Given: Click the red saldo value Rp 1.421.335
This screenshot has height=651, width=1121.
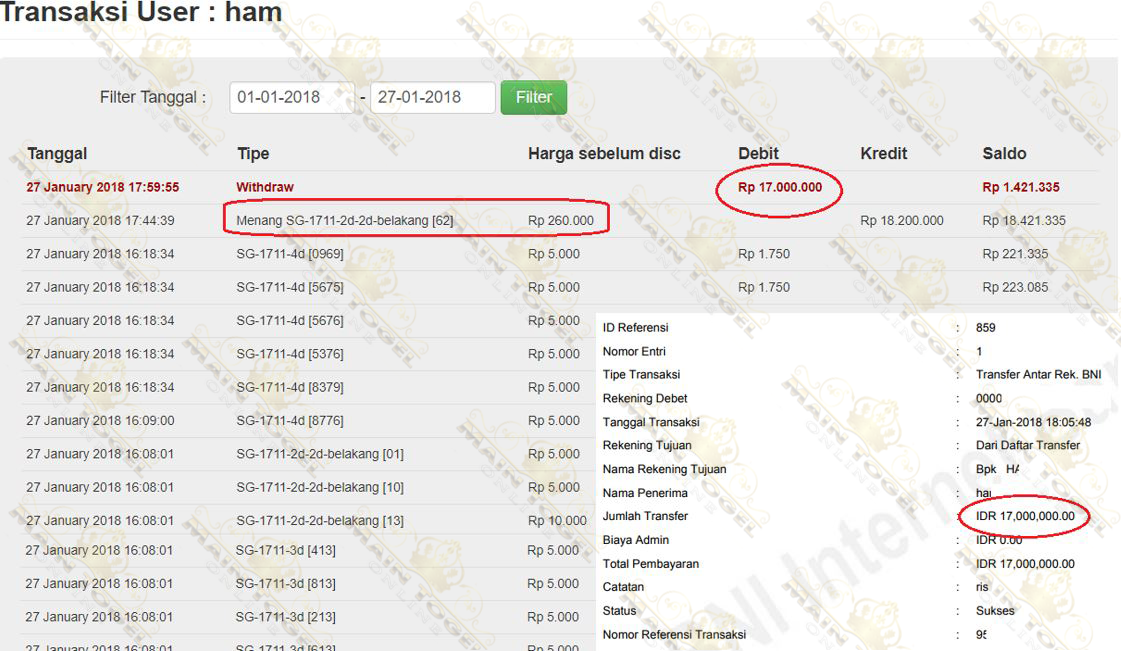Looking at the screenshot, I should tap(1021, 187).
